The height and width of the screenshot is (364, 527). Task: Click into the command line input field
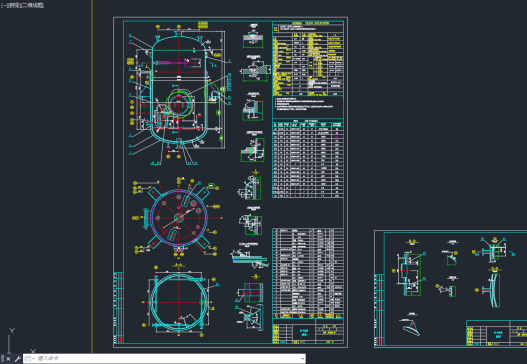click(168, 359)
